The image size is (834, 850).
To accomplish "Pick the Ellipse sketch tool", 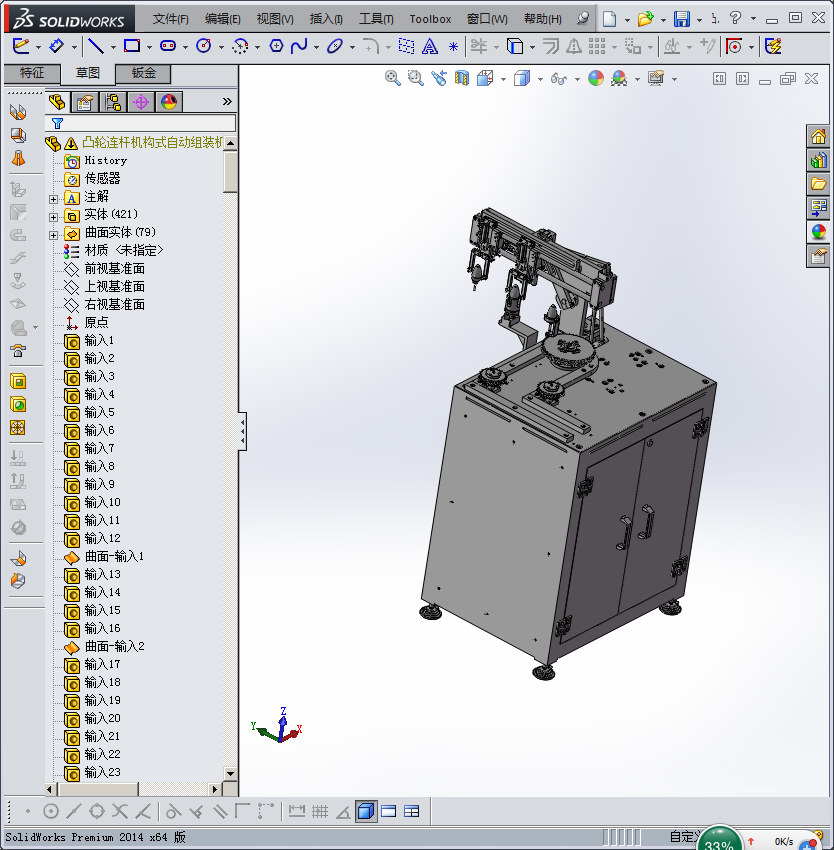I will point(335,46).
